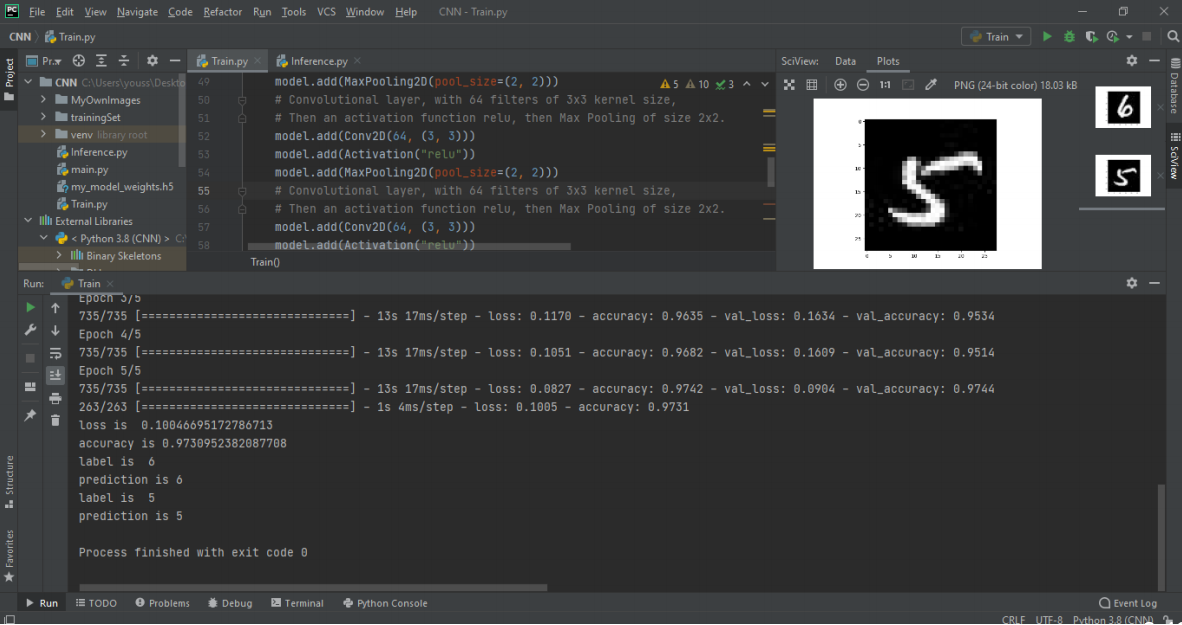The image size is (1182, 625).
Task: Open the Python Console tool window
Action: point(385,603)
